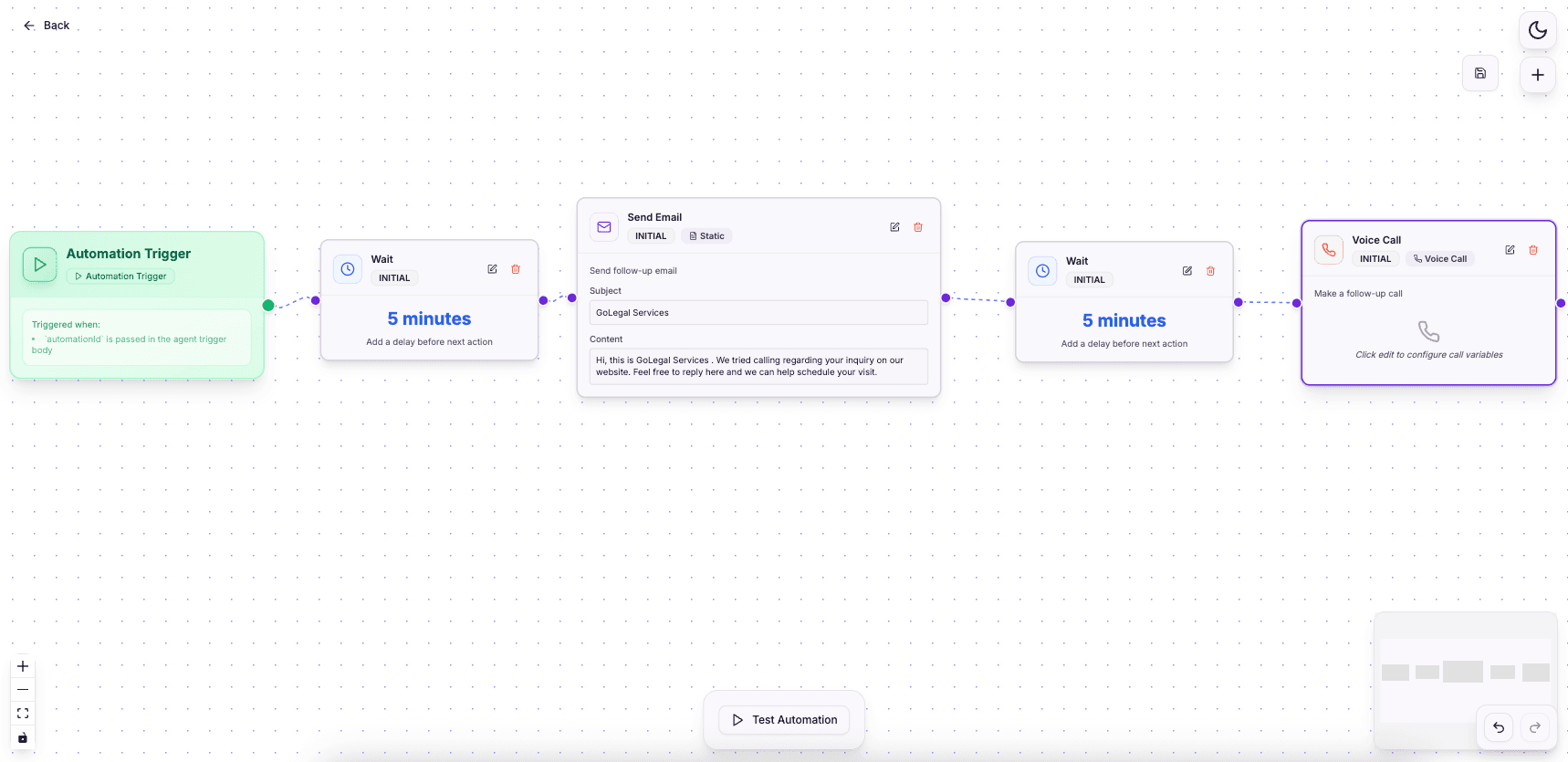The height and width of the screenshot is (762, 1568).
Task: Fit the view to the canvas
Action: [23, 714]
